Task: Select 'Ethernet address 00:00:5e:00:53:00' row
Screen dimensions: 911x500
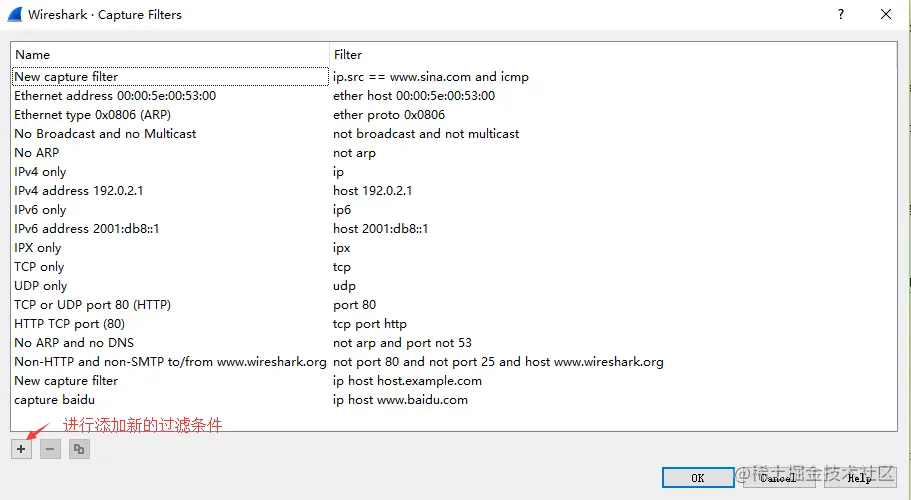Action: pos(115,96)
